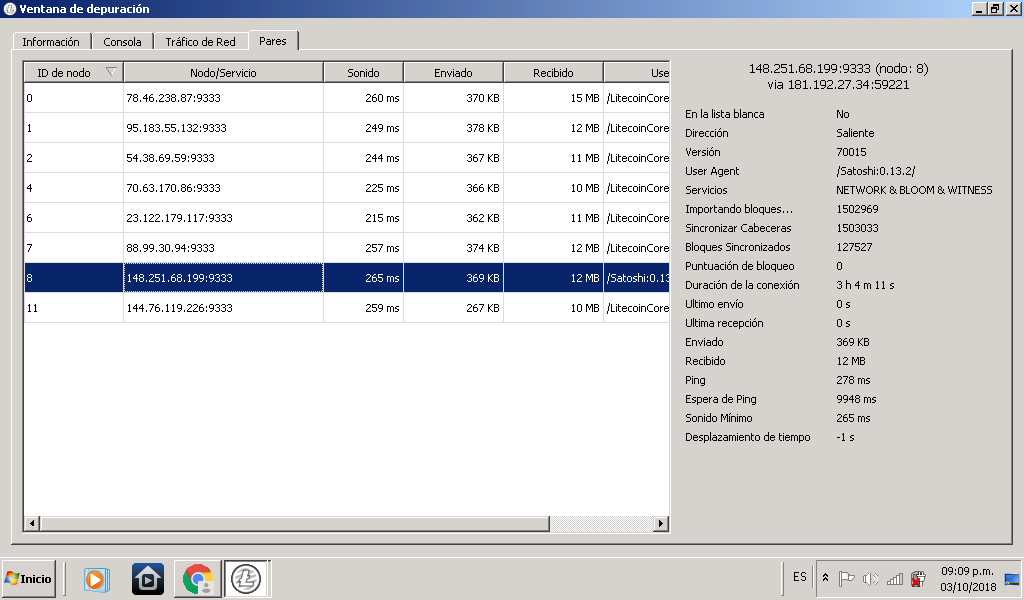Launch the media center taskbar icon
Screen dimensions: 1024x600
(x=148, y=579)
